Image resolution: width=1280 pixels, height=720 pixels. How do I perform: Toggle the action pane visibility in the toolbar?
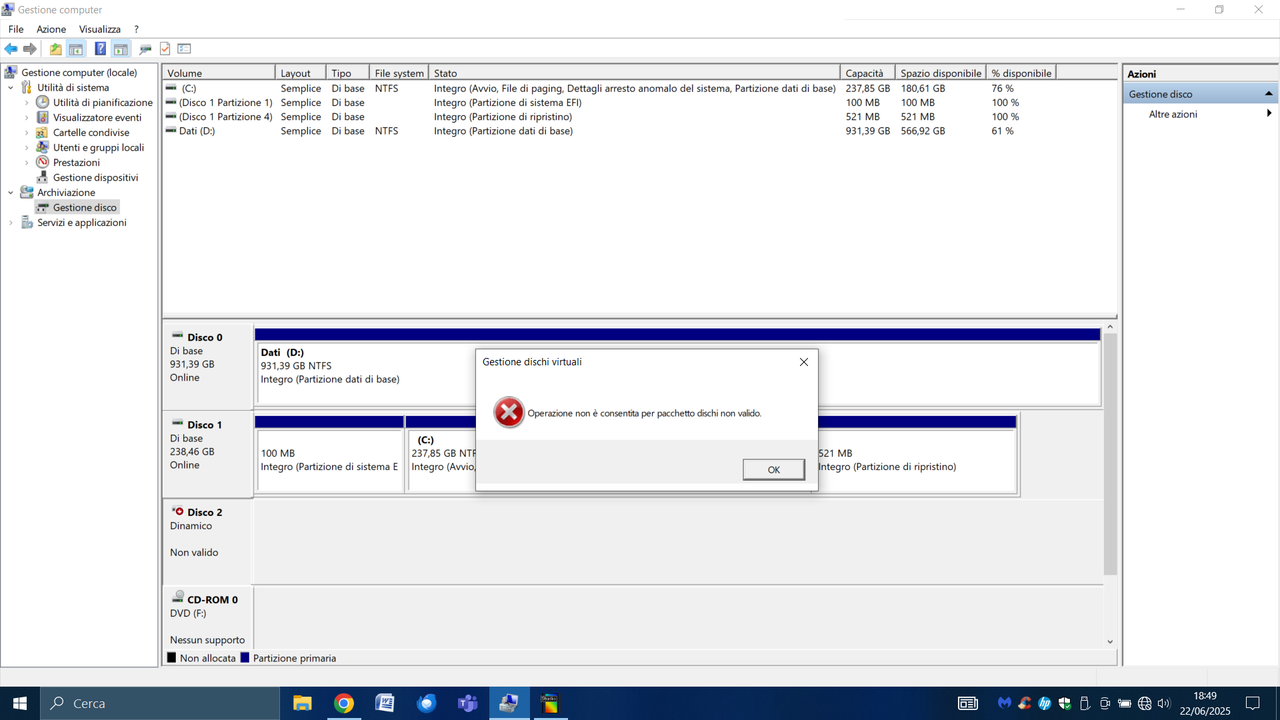point(122,48)
